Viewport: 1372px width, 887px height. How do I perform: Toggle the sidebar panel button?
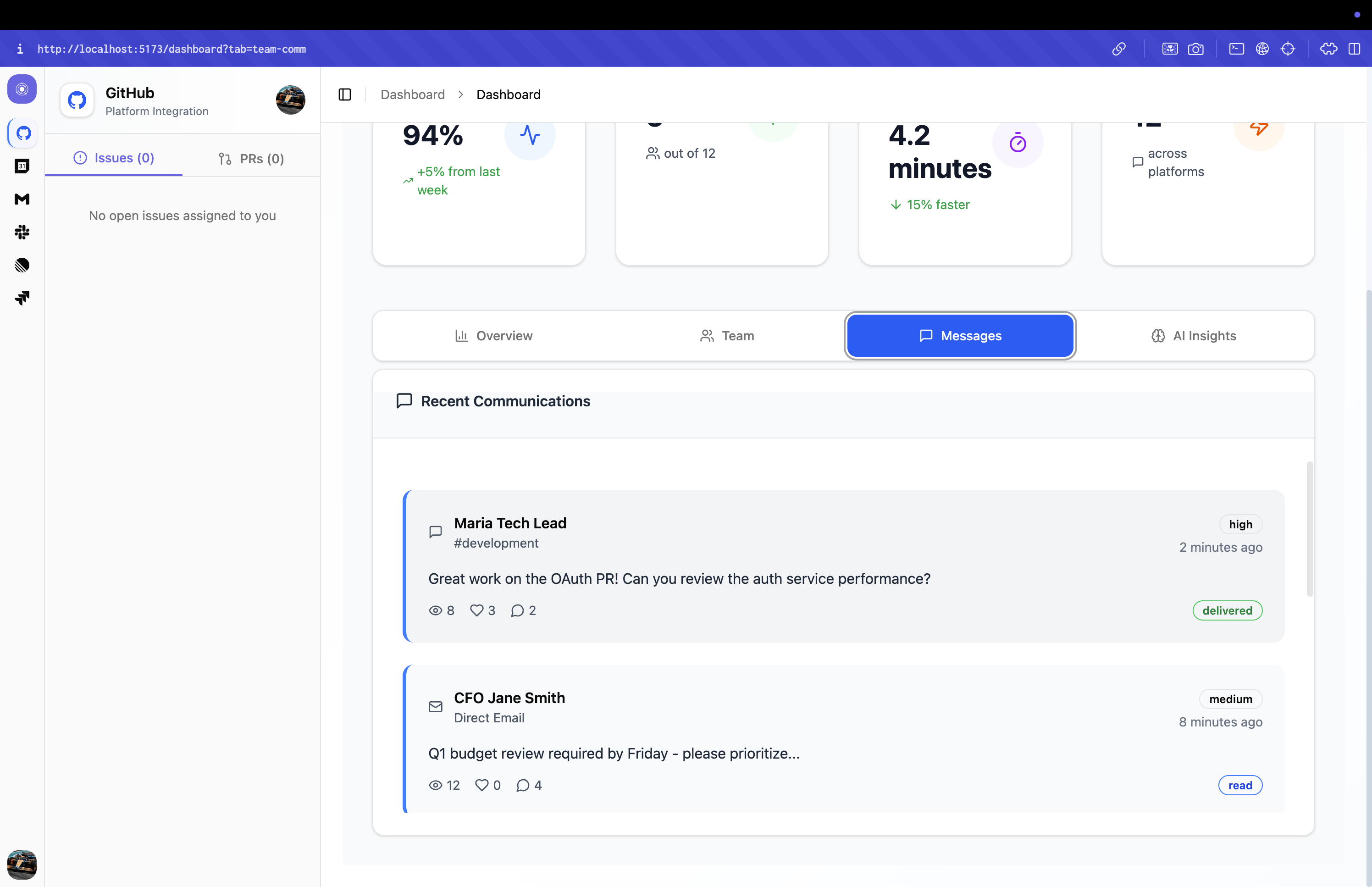click(345, 94)
